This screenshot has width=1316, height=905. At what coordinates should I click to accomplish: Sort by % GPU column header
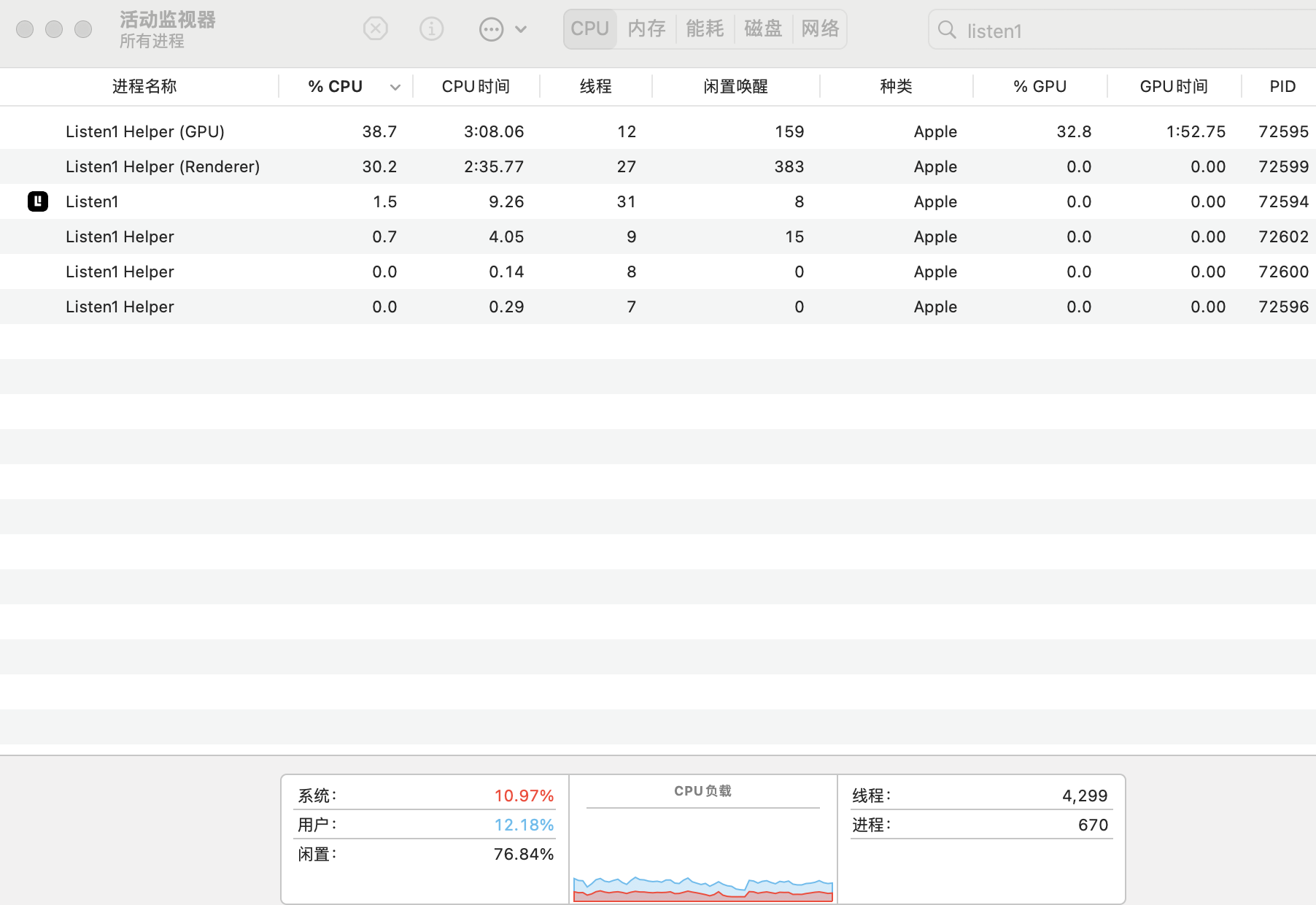point(1040,86)
